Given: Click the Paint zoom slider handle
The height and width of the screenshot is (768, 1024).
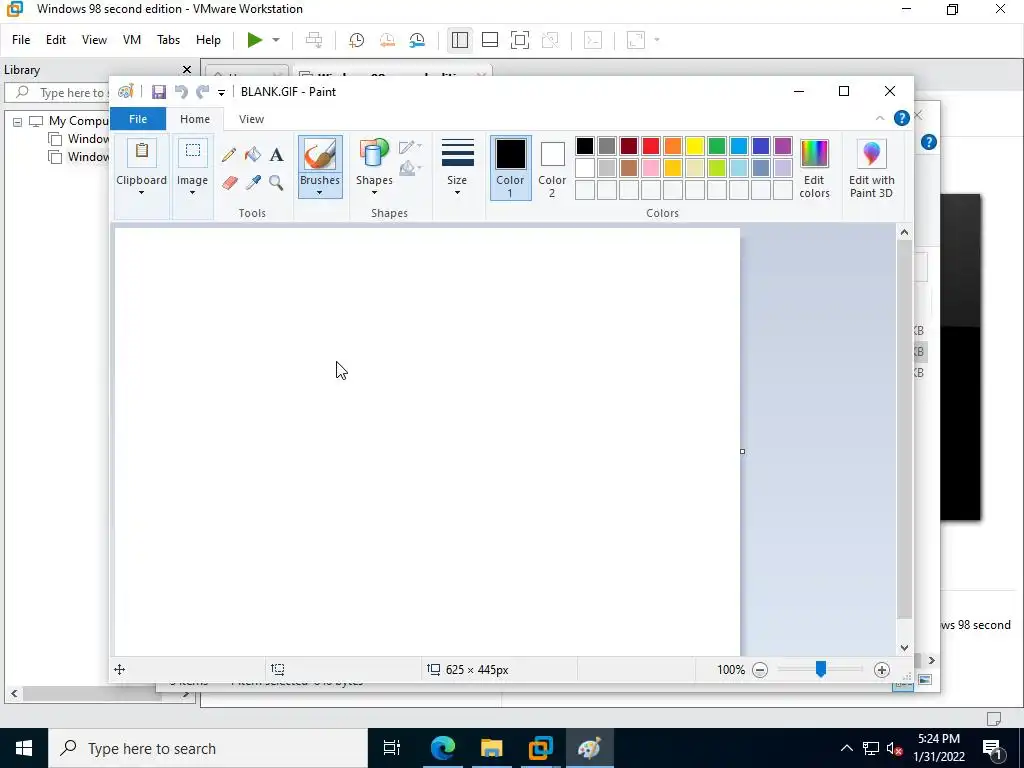Looking at the screenshot, I should point(821,669).
